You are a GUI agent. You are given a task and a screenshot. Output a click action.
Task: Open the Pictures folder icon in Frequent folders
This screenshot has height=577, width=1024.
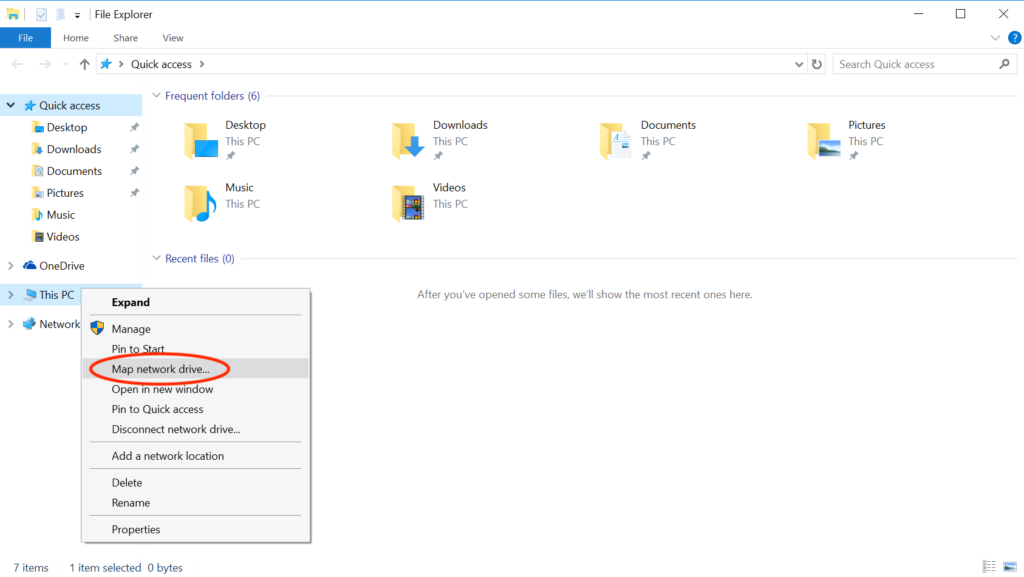coord(824,140)
